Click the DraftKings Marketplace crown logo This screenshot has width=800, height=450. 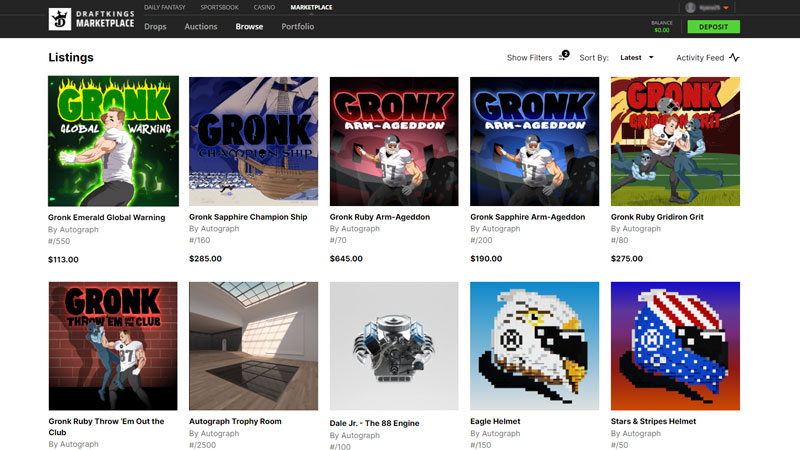[60, 19]
